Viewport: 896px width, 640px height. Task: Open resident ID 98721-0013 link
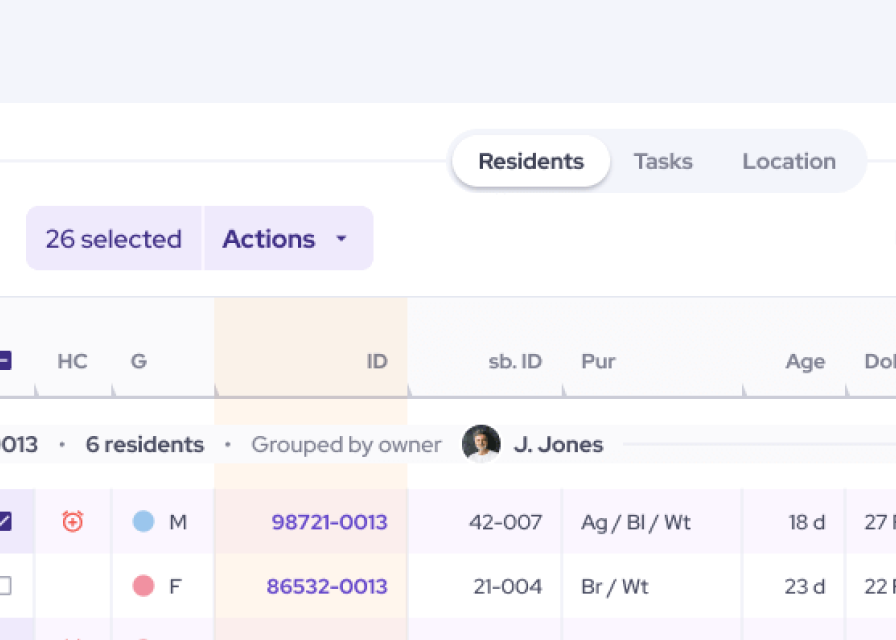click(x=329, y=522)
